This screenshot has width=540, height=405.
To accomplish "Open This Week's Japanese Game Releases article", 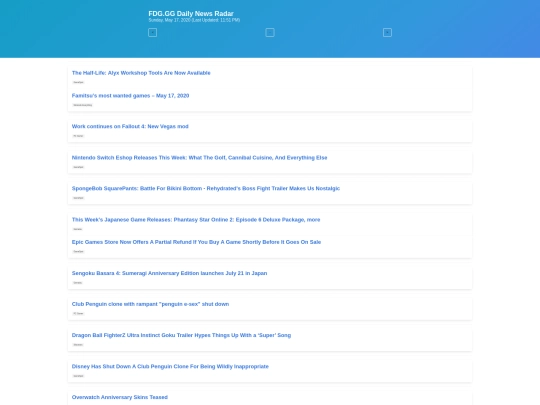I will pos(196,219).
